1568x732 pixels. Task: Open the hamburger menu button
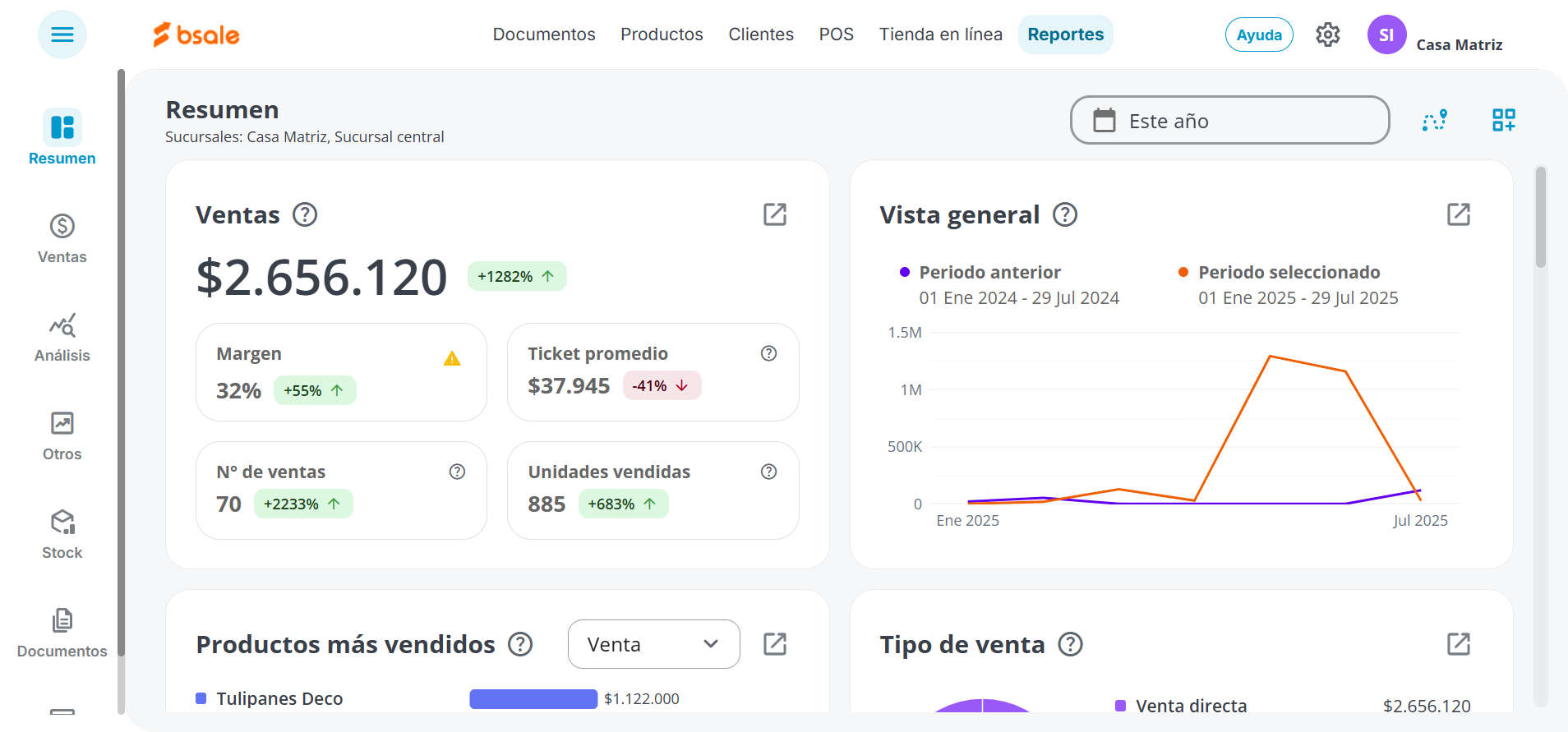[x=62, y=35]
